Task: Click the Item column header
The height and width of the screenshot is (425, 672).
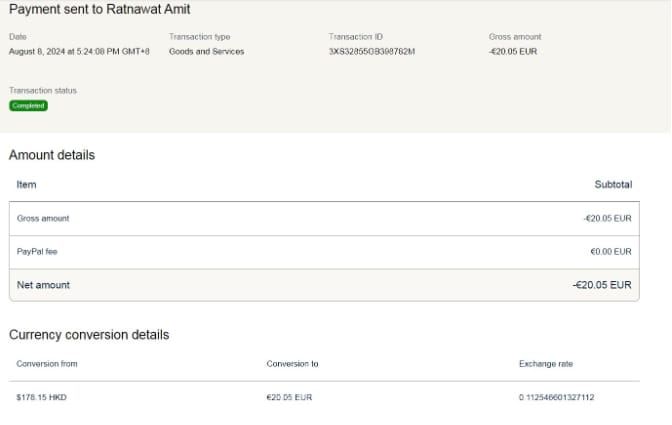Action: (x=26, y=185)
